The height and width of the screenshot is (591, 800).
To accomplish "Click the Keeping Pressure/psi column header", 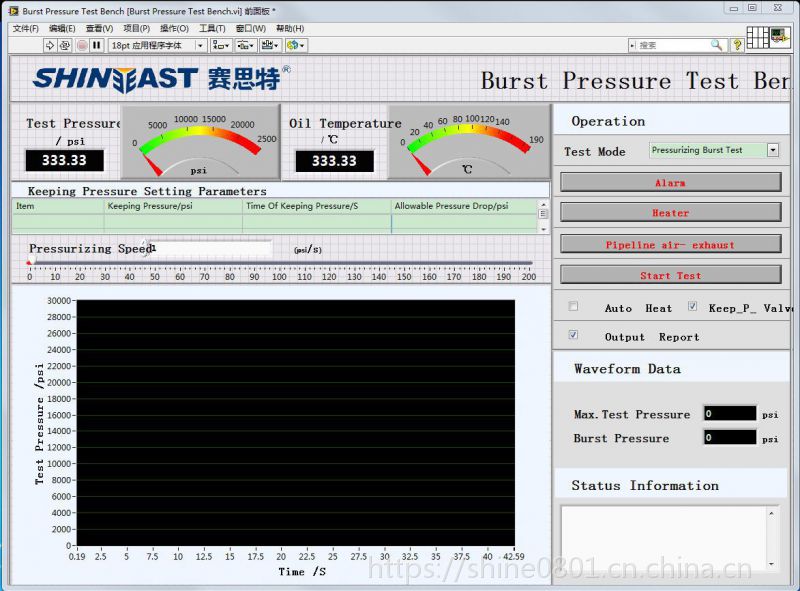I will [173, 206].
